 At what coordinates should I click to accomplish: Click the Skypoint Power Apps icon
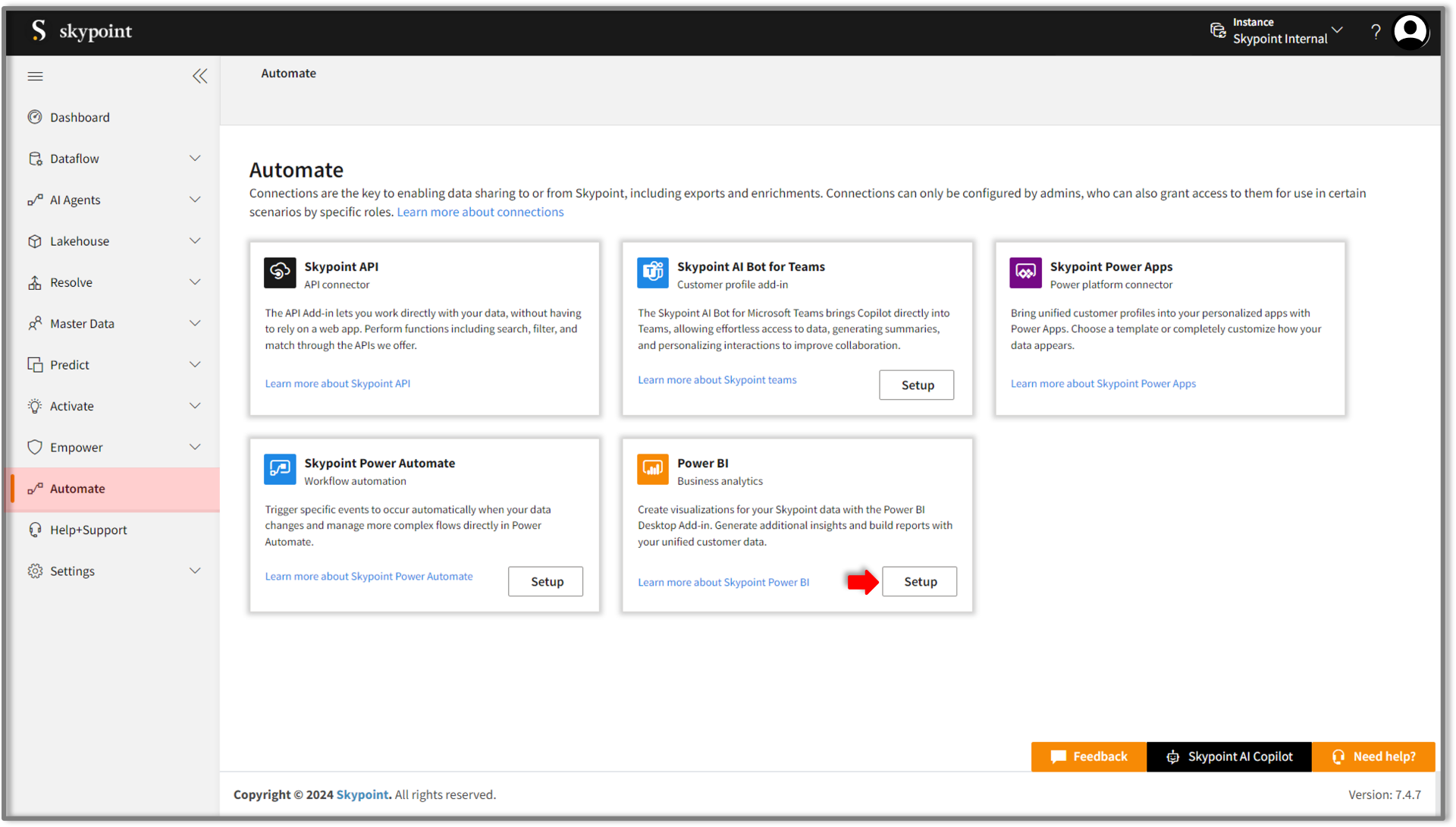[x=1025, y=272]
